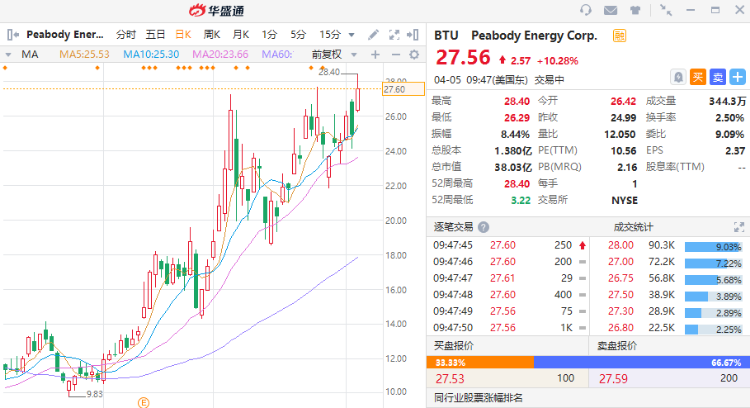750x408 pixels.
Task: Zoom in chart with plus icon
Action: (x=375, y=55)
